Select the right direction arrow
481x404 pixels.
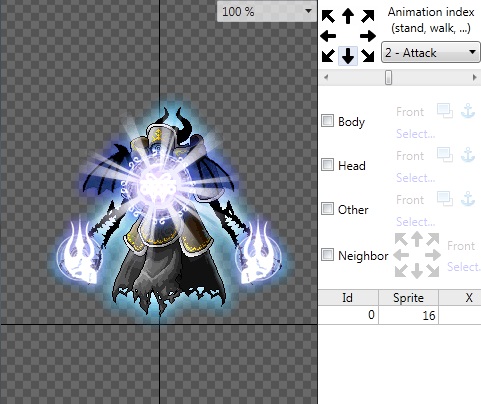[x=368, y=36]
